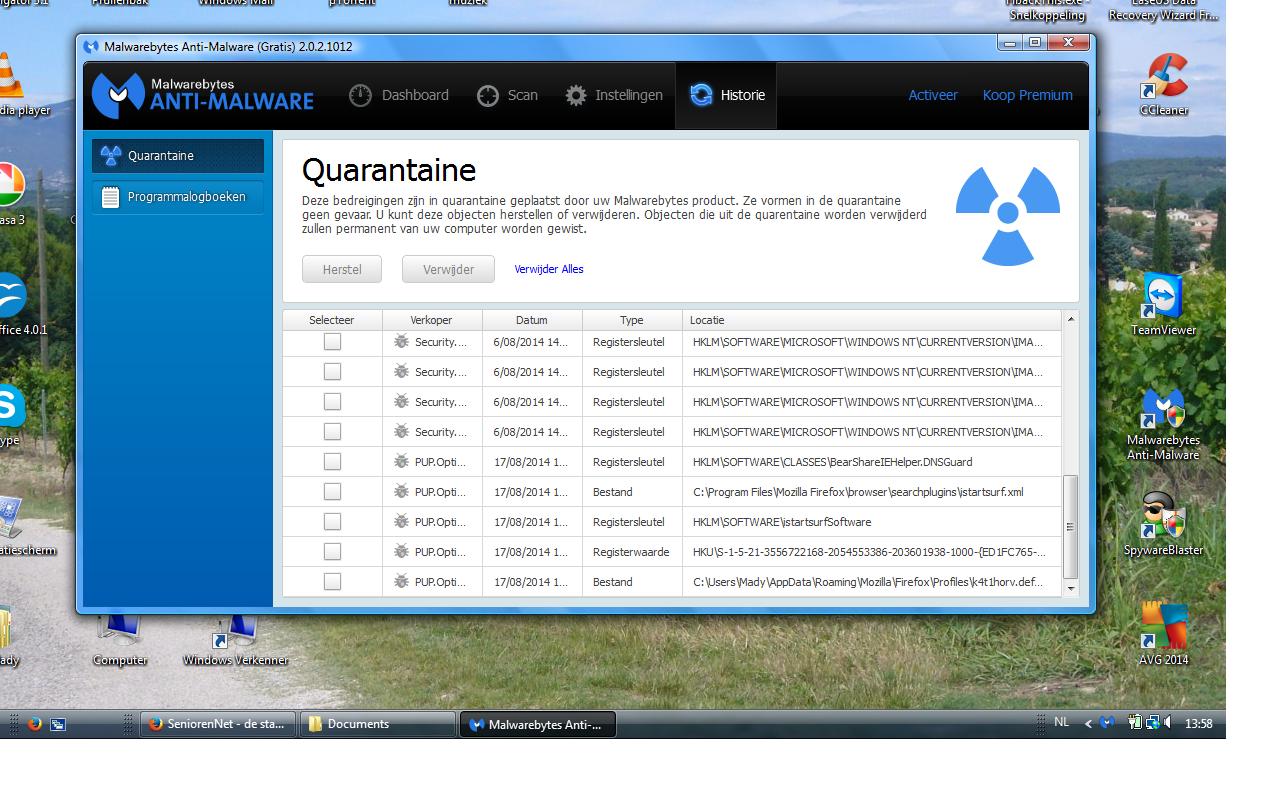The width and height of the screenshot is (1280, 800).
Task: Sort list by Datum column header
Action: pos(531,320)
